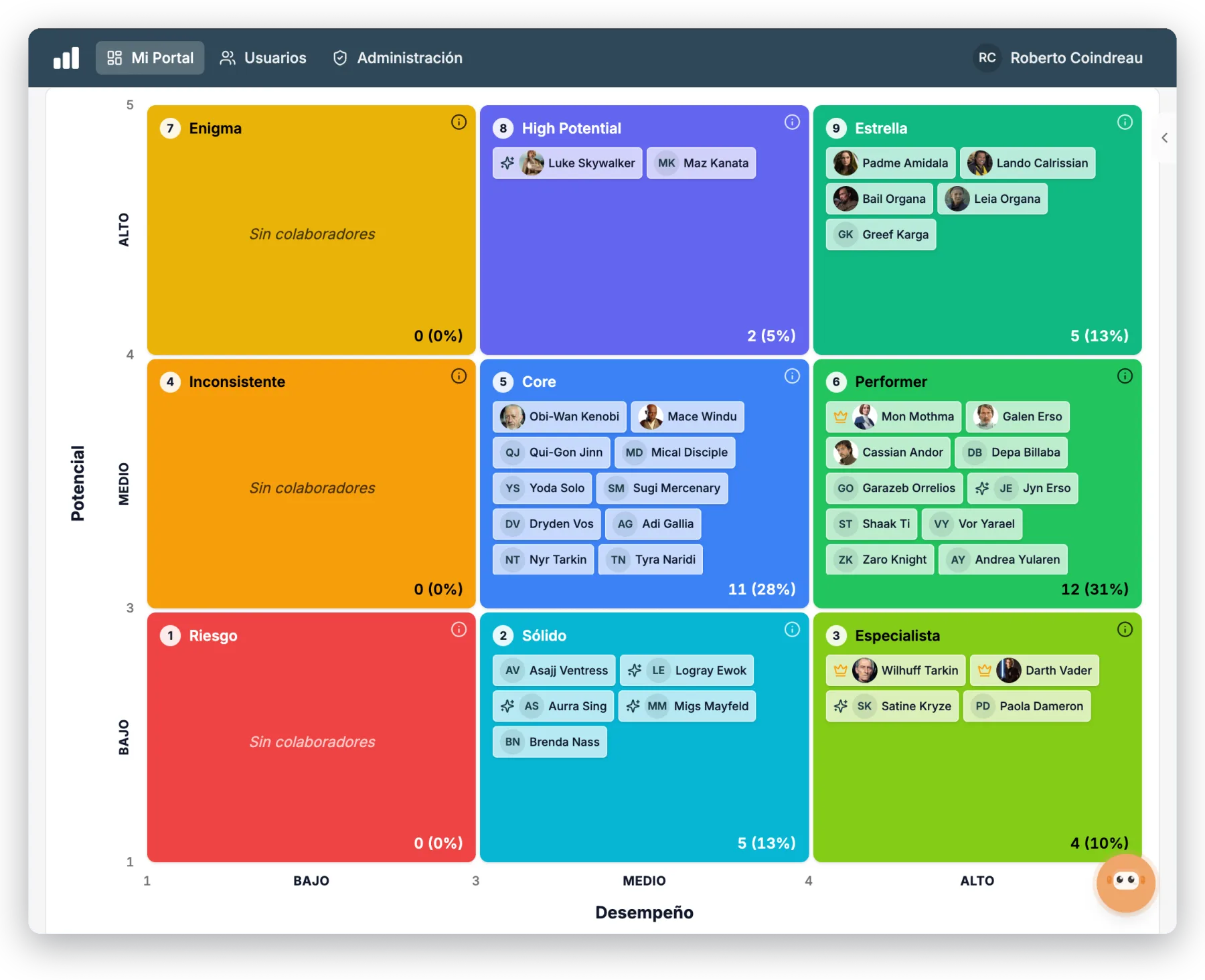Select Shaak Ti in Performer
The height and width of the screenshot is (980, 1205).
coord(872,524)
